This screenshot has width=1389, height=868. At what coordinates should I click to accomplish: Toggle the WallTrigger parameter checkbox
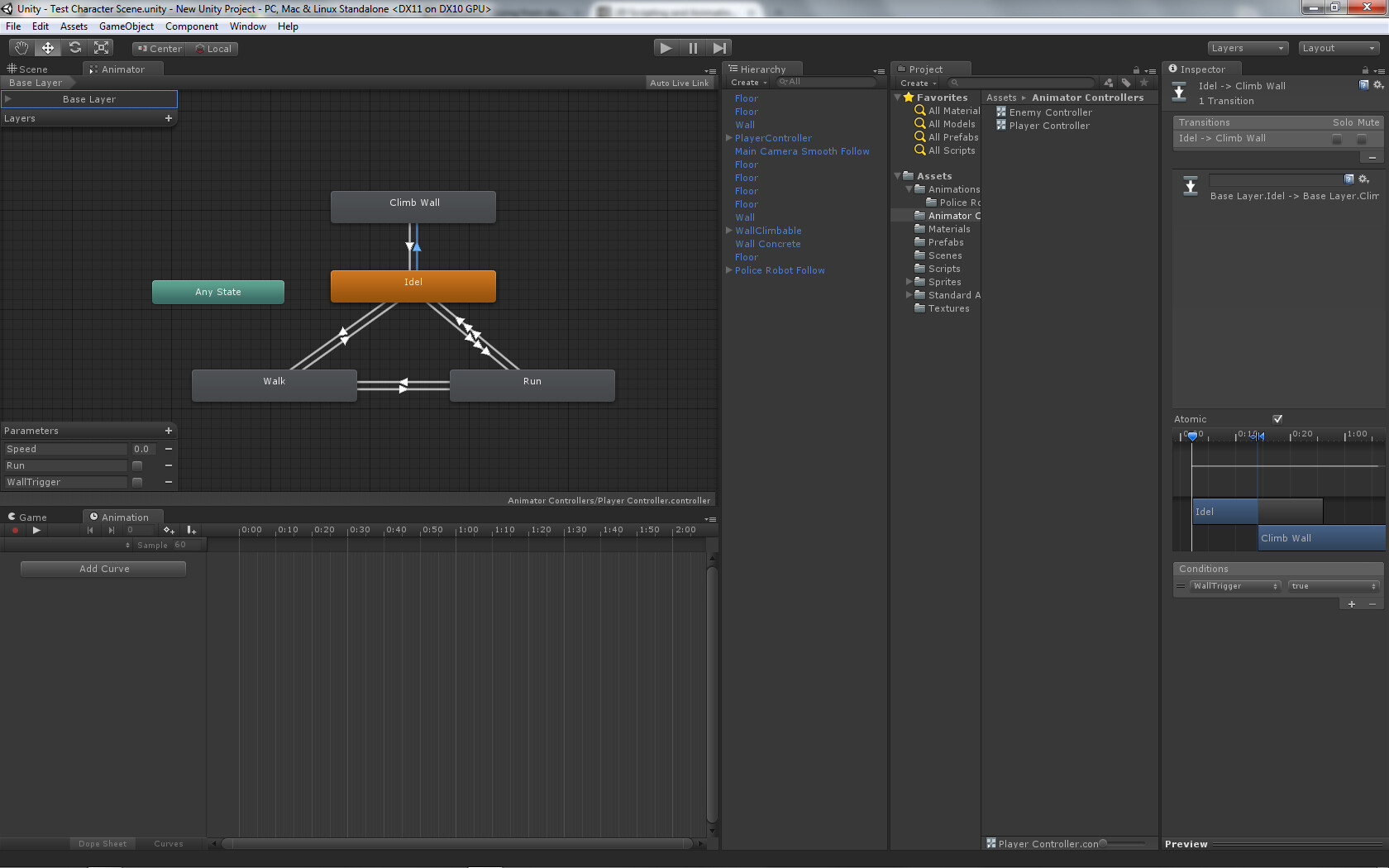136,482
